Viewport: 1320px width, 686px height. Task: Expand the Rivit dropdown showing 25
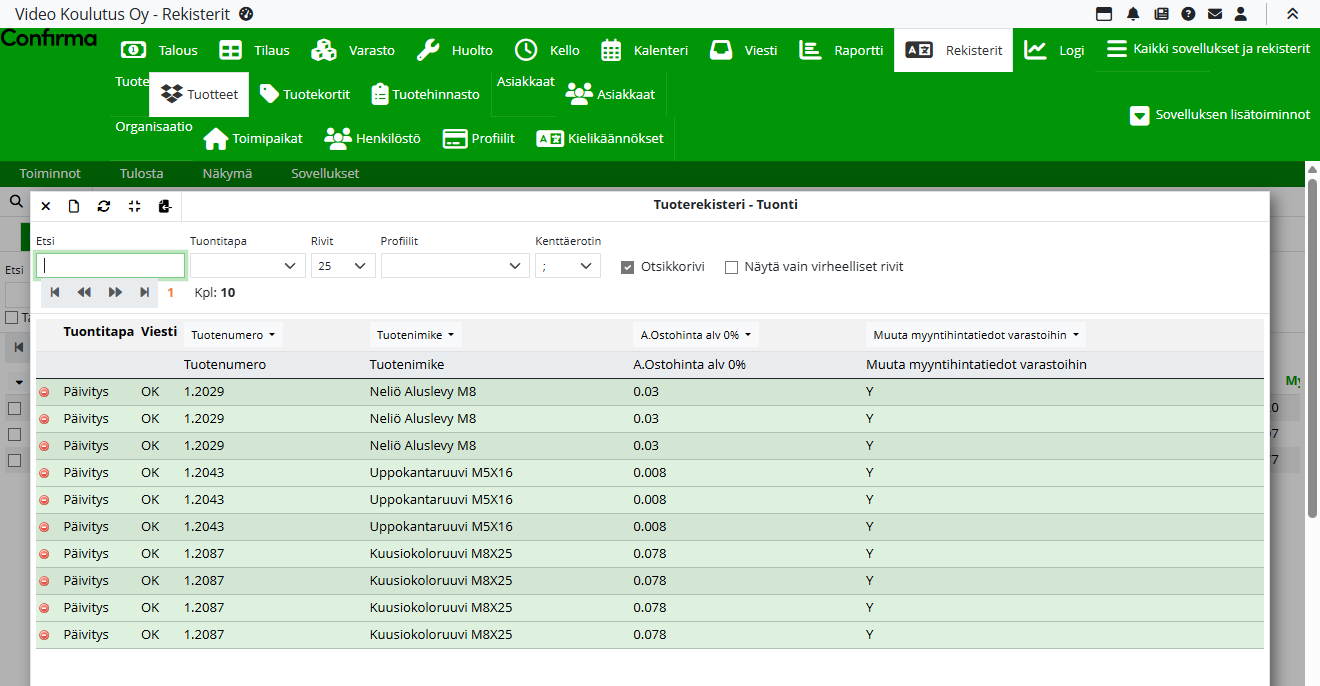pos(343,266)
